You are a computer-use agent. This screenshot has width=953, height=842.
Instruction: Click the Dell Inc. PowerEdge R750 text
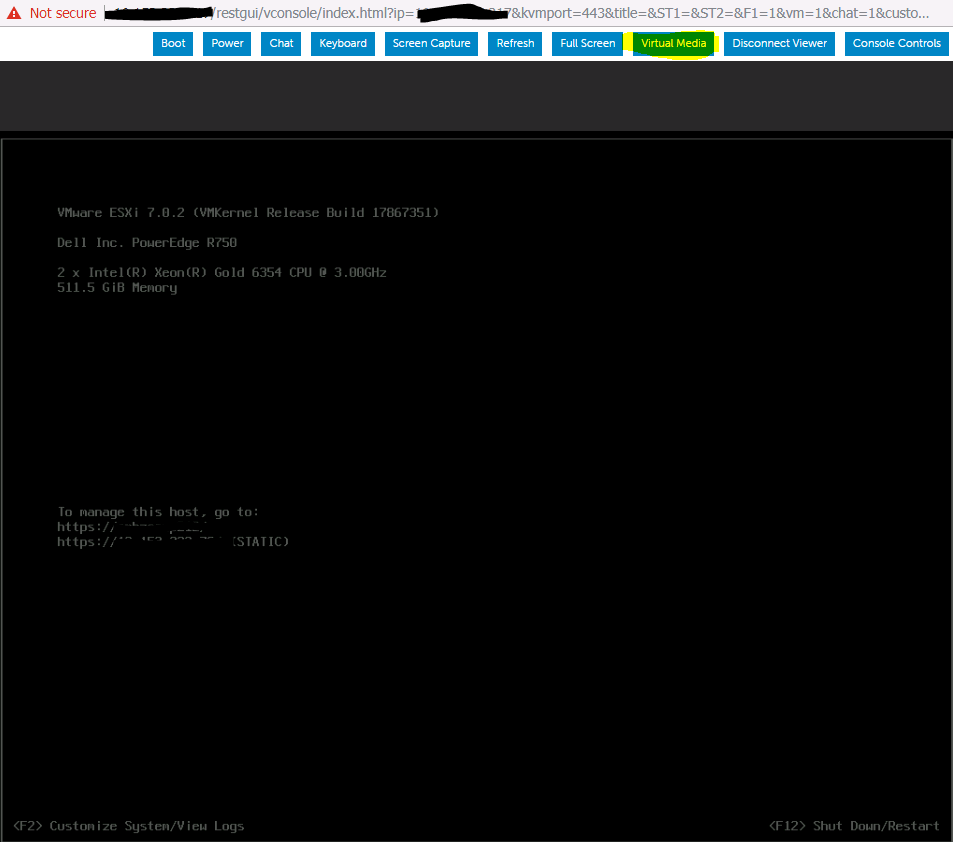pos(147,243)
